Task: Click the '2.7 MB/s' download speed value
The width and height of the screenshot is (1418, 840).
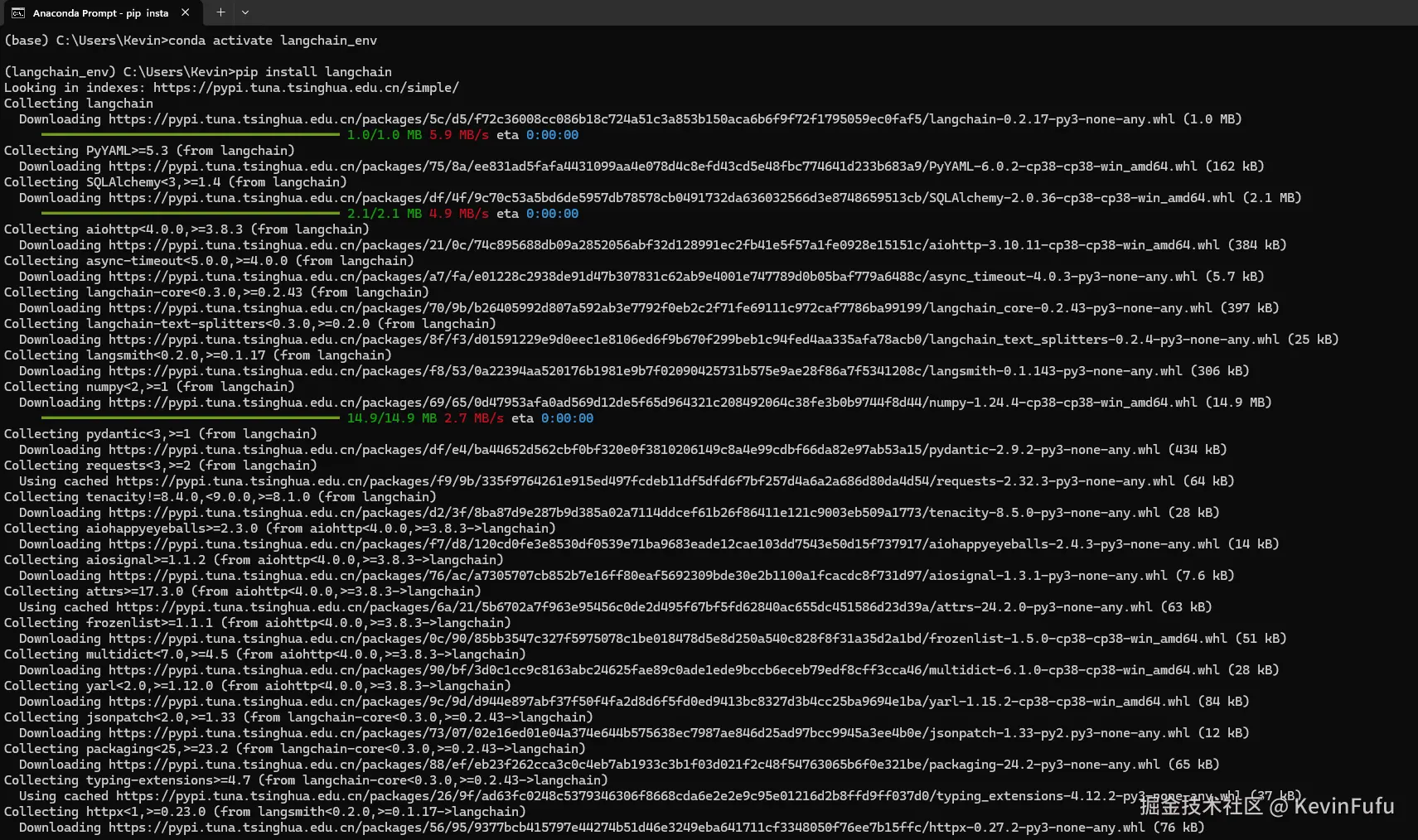Action: 474,418
